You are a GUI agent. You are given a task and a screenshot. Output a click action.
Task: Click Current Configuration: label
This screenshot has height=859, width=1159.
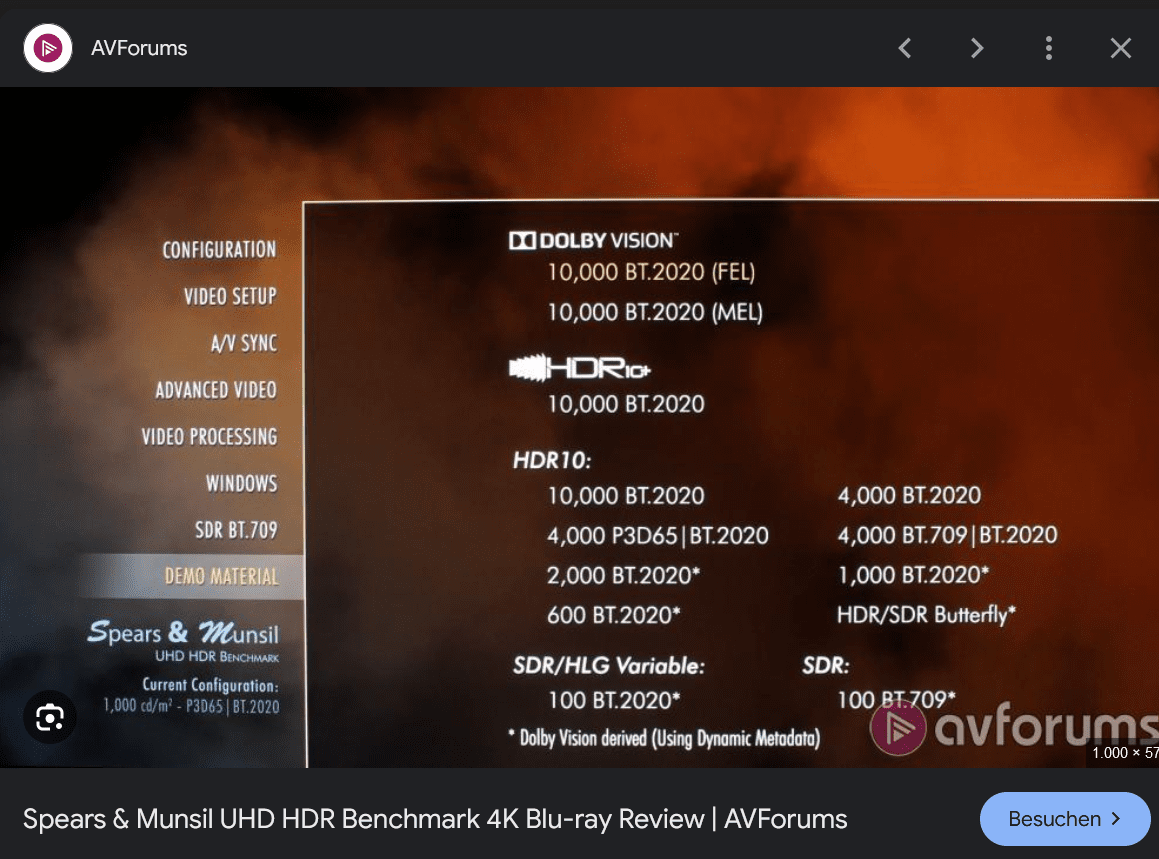(x=211, y=685)
